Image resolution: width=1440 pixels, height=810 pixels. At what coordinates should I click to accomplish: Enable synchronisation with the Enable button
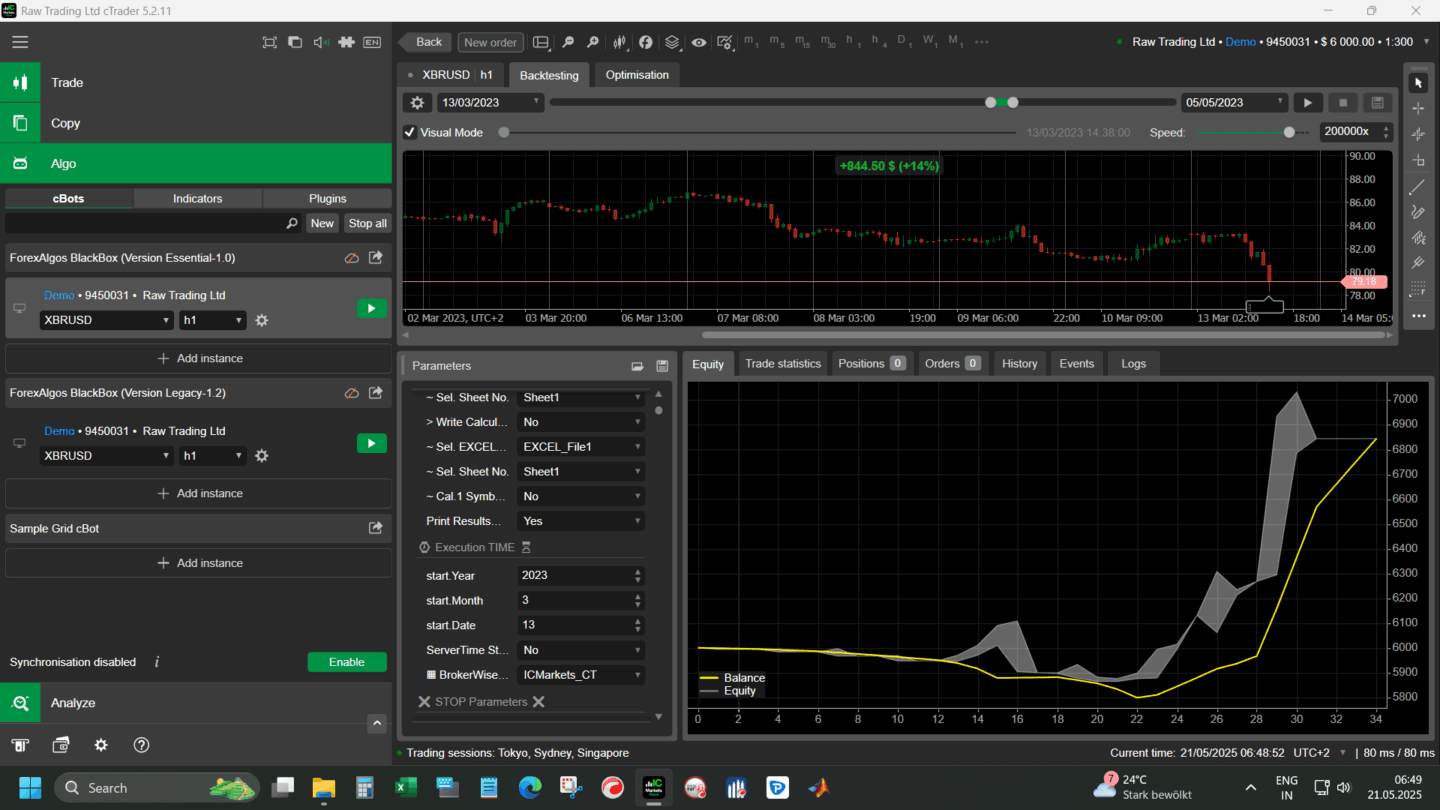point(346,662)
